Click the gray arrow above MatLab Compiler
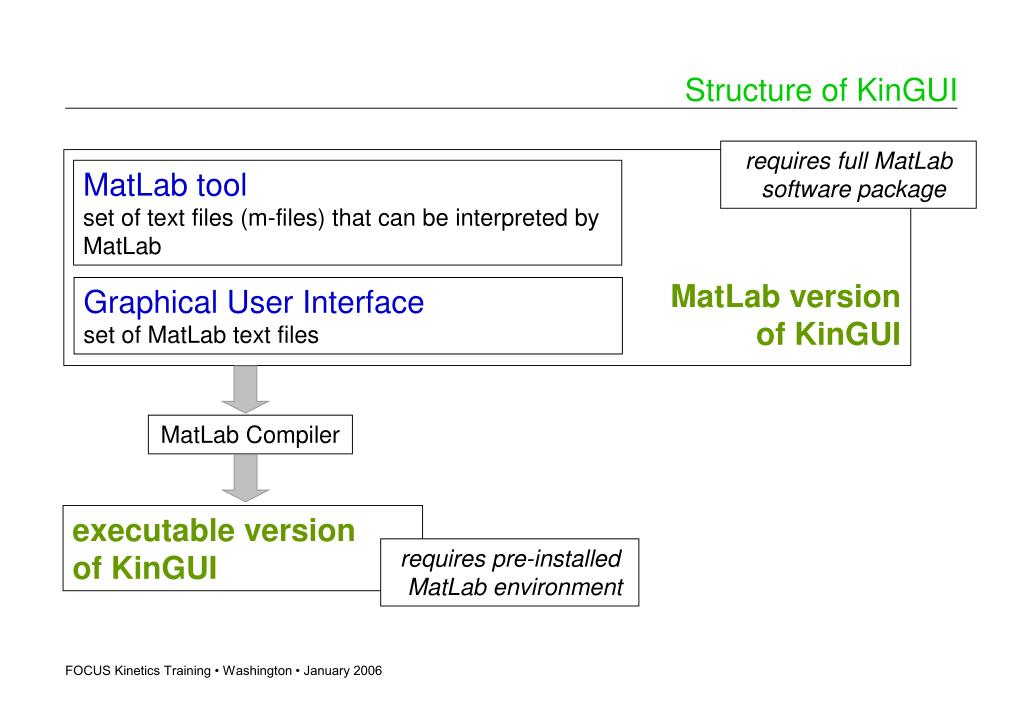Viewport: 1023px width, 708px height. 245,390
